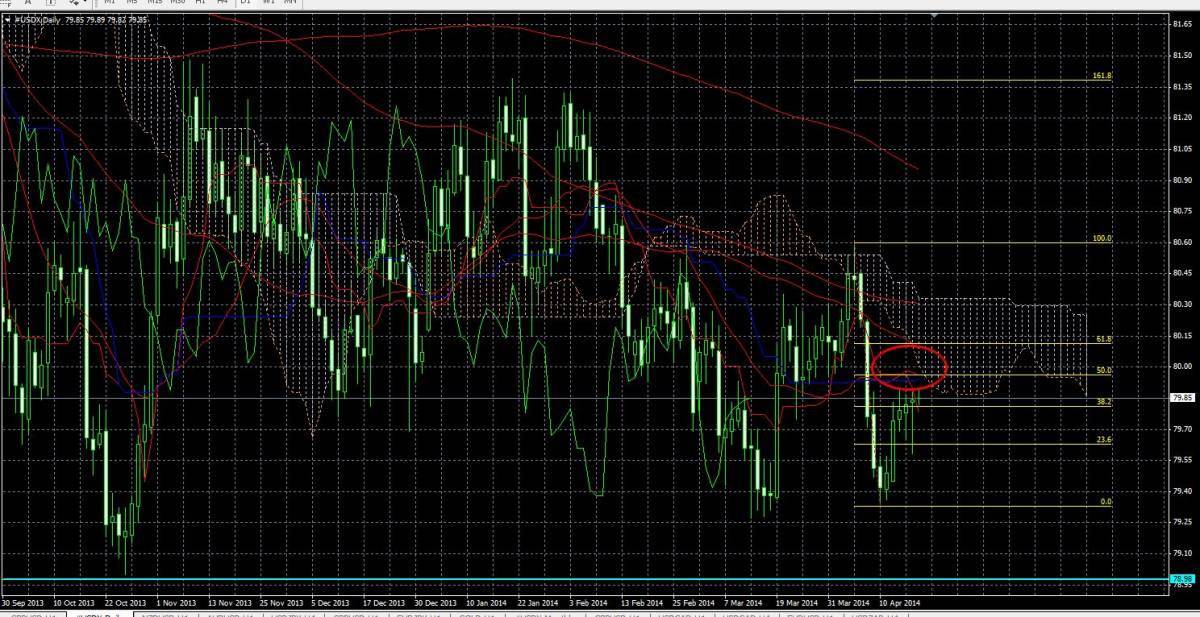
Task: Click the 79.40 value on the price scale
Action: pyautogui.click(x=1180, y=491)
